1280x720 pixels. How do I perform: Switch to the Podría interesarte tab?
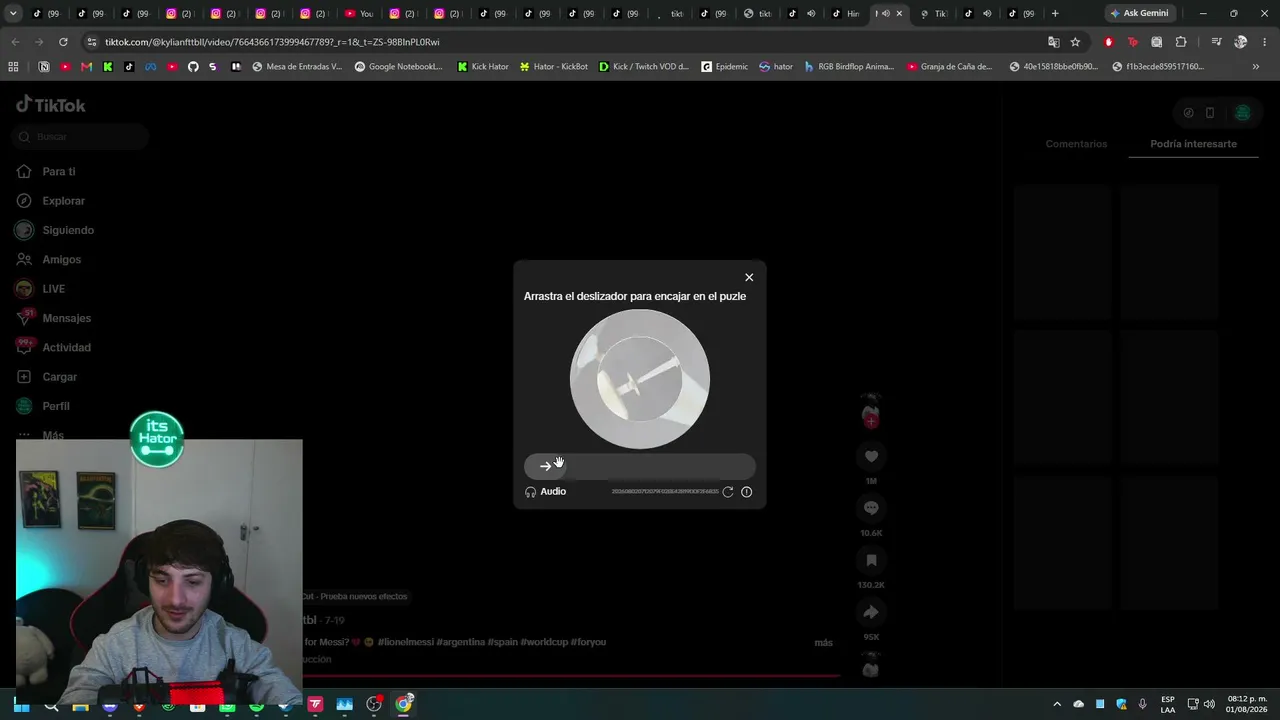click(x=1193, y=144)
